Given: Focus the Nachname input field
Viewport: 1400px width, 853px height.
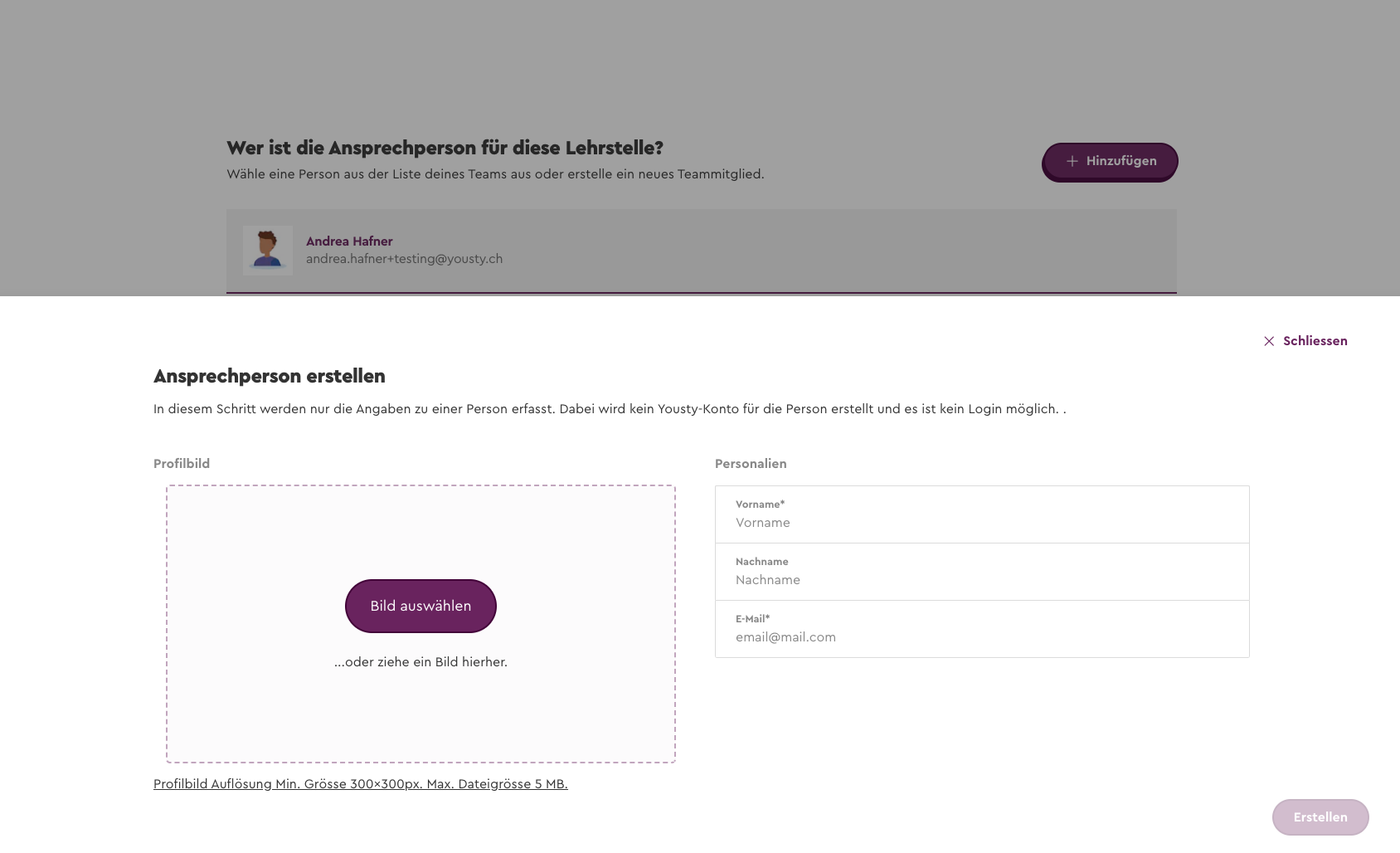Looking at the screenshot, I should point(982,572).
